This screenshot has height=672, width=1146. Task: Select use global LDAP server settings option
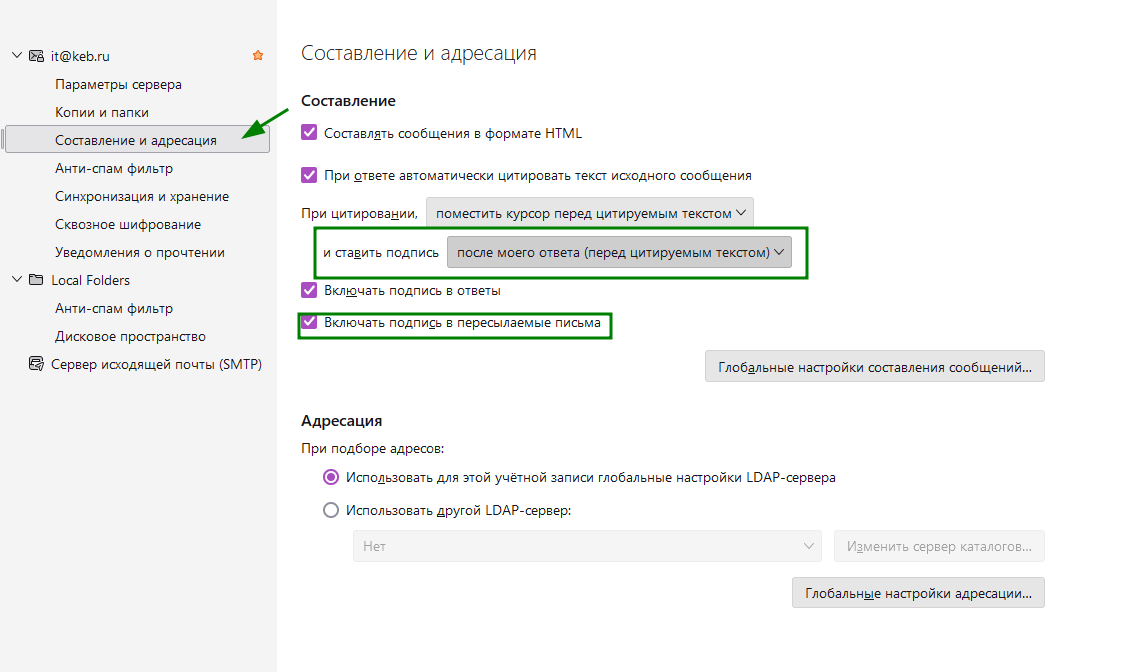coord(331,477)
